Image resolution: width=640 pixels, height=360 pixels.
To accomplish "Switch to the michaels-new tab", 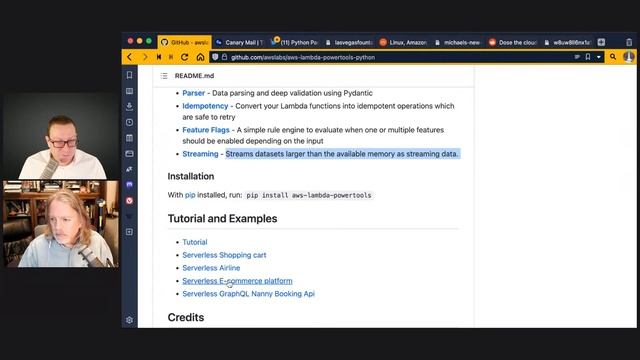I will (458, 42).
